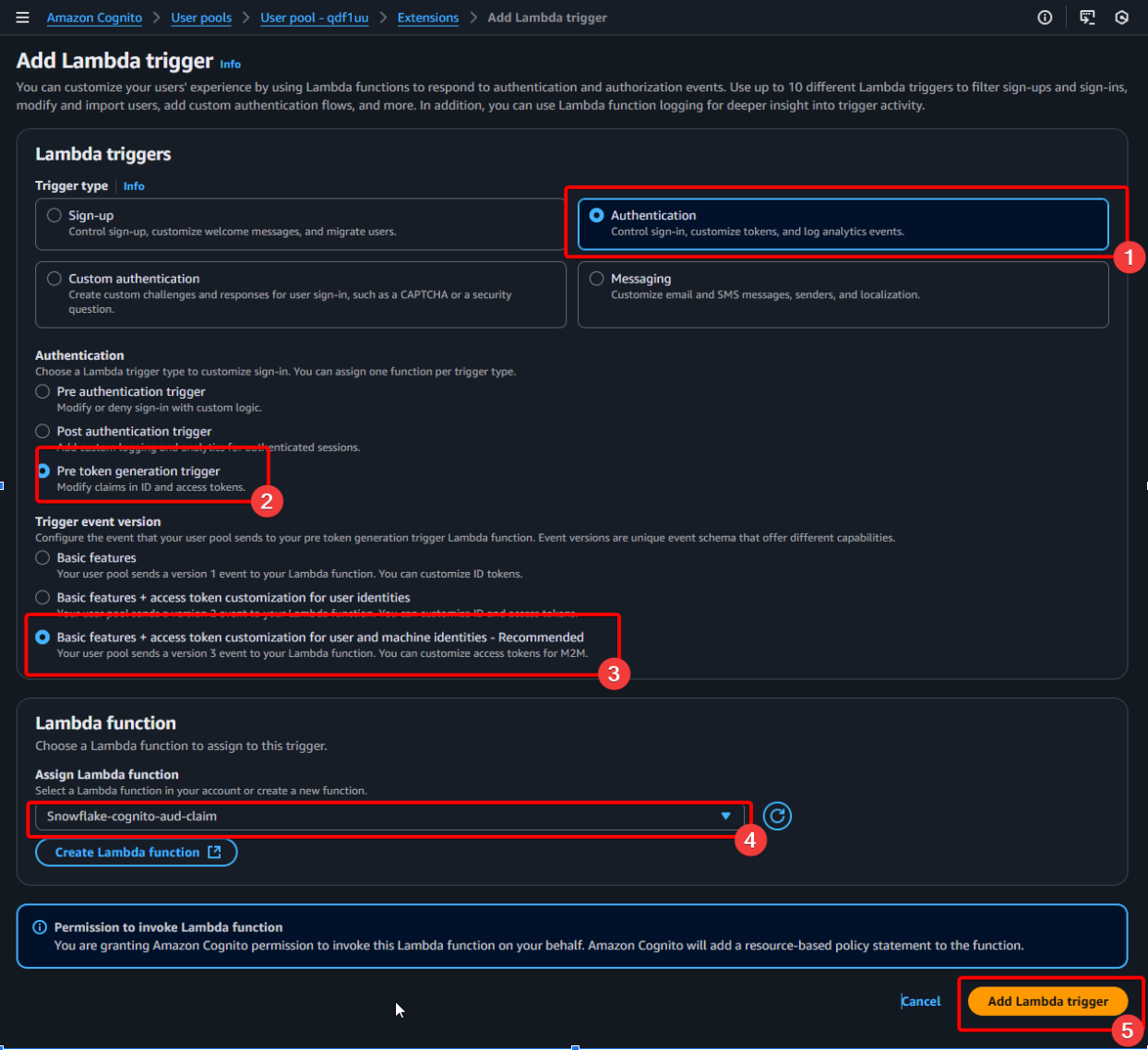Select Pre authentication trigger option

click(42, 391)
